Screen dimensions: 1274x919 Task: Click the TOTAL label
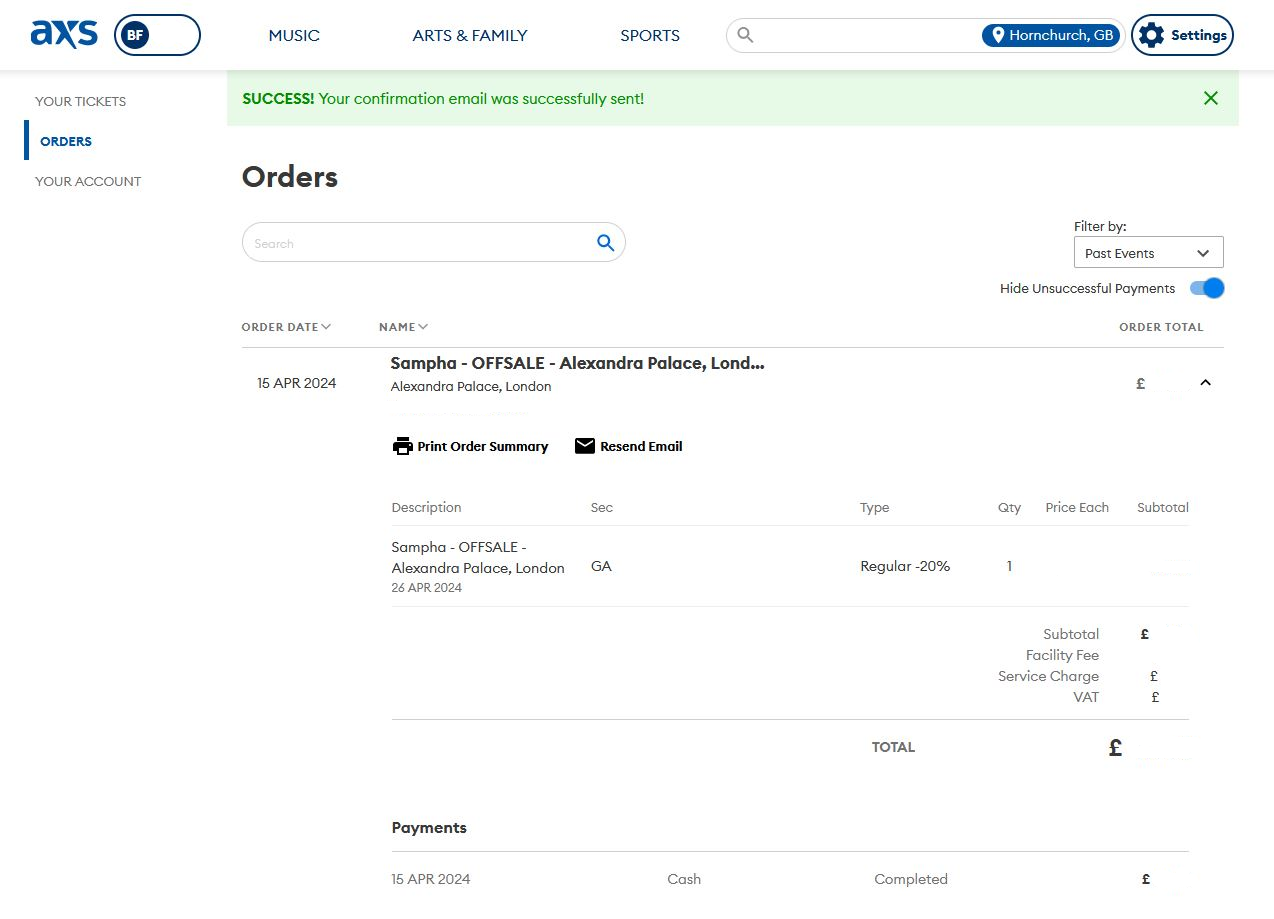893,747
